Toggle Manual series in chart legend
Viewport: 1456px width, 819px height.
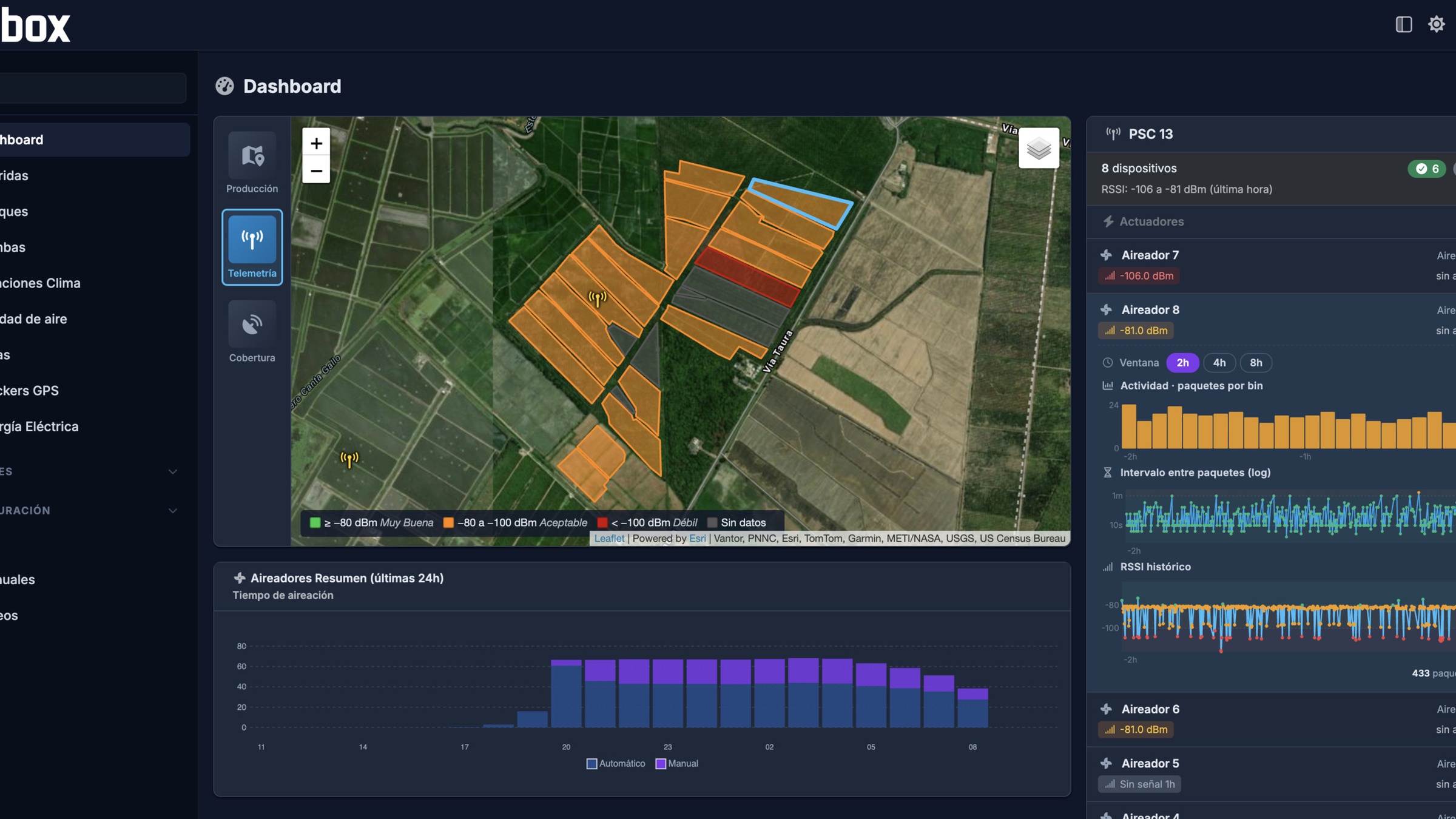(677, 764)
